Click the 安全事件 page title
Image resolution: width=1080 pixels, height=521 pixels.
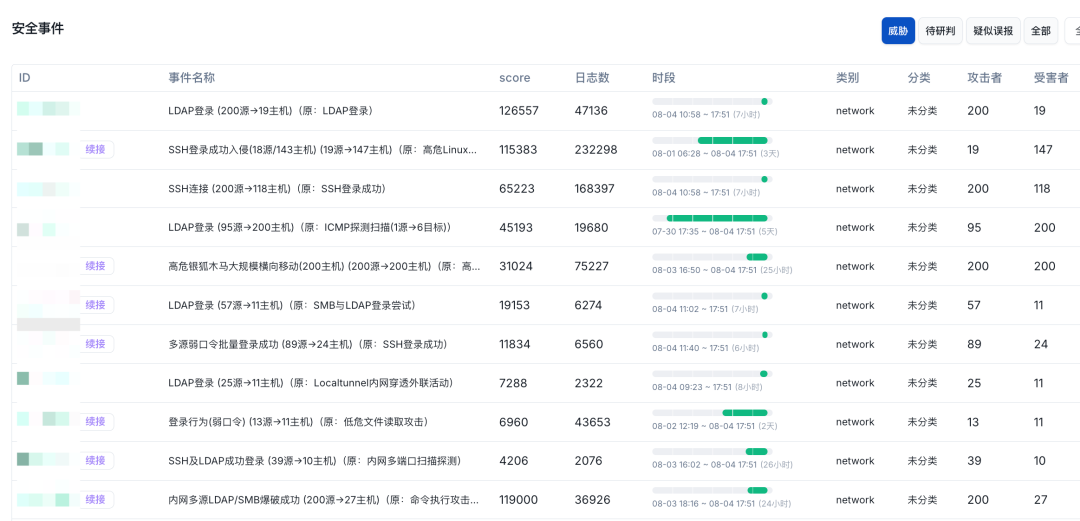click(x=38, y=29)
